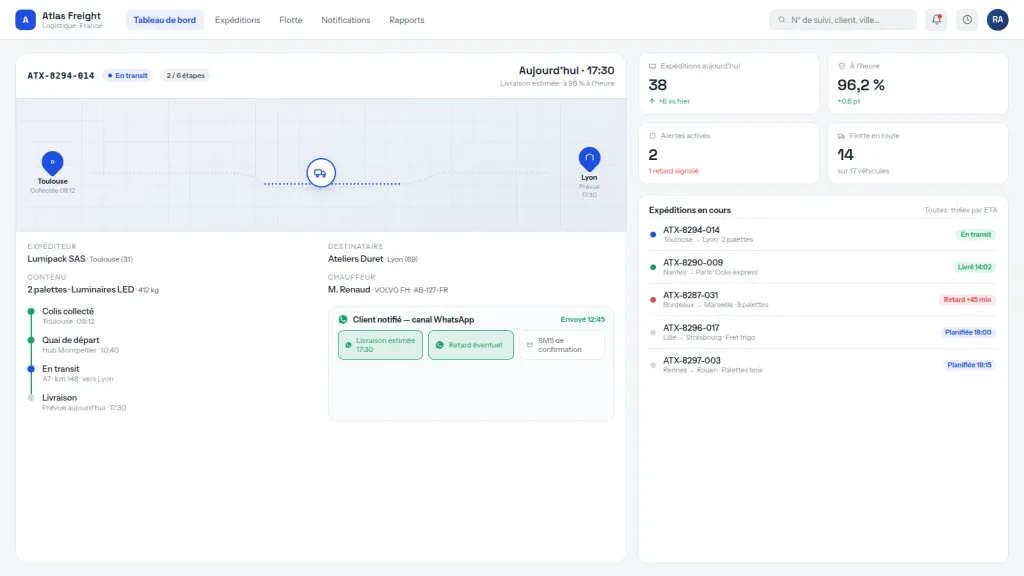The height and width of the screenshot is (576, 1024).
Task: Open the Toutes · triées par ETA filter
Action: [960, 210]
